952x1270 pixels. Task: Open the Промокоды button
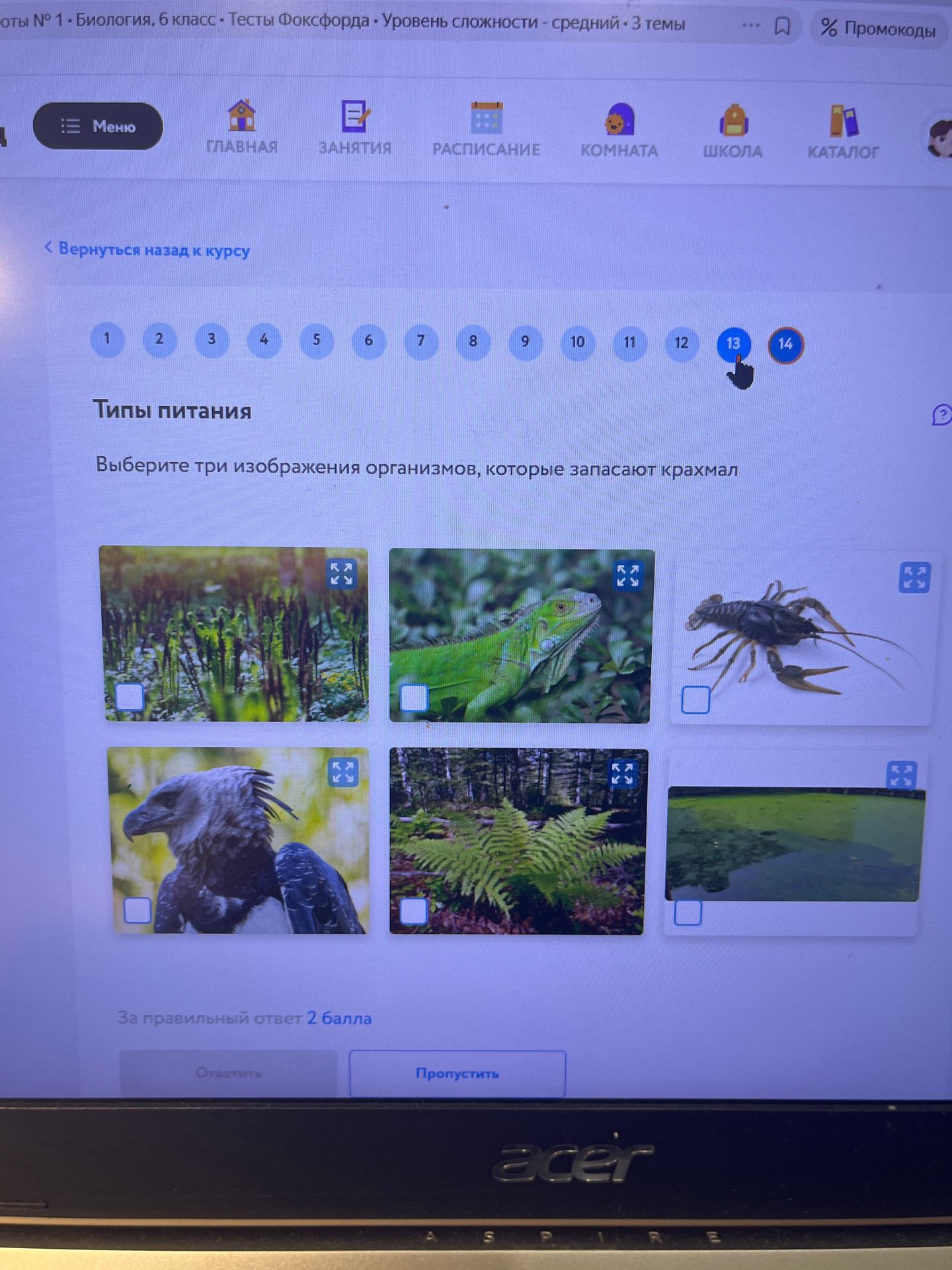pyautogui.click(x=878, y=28)
